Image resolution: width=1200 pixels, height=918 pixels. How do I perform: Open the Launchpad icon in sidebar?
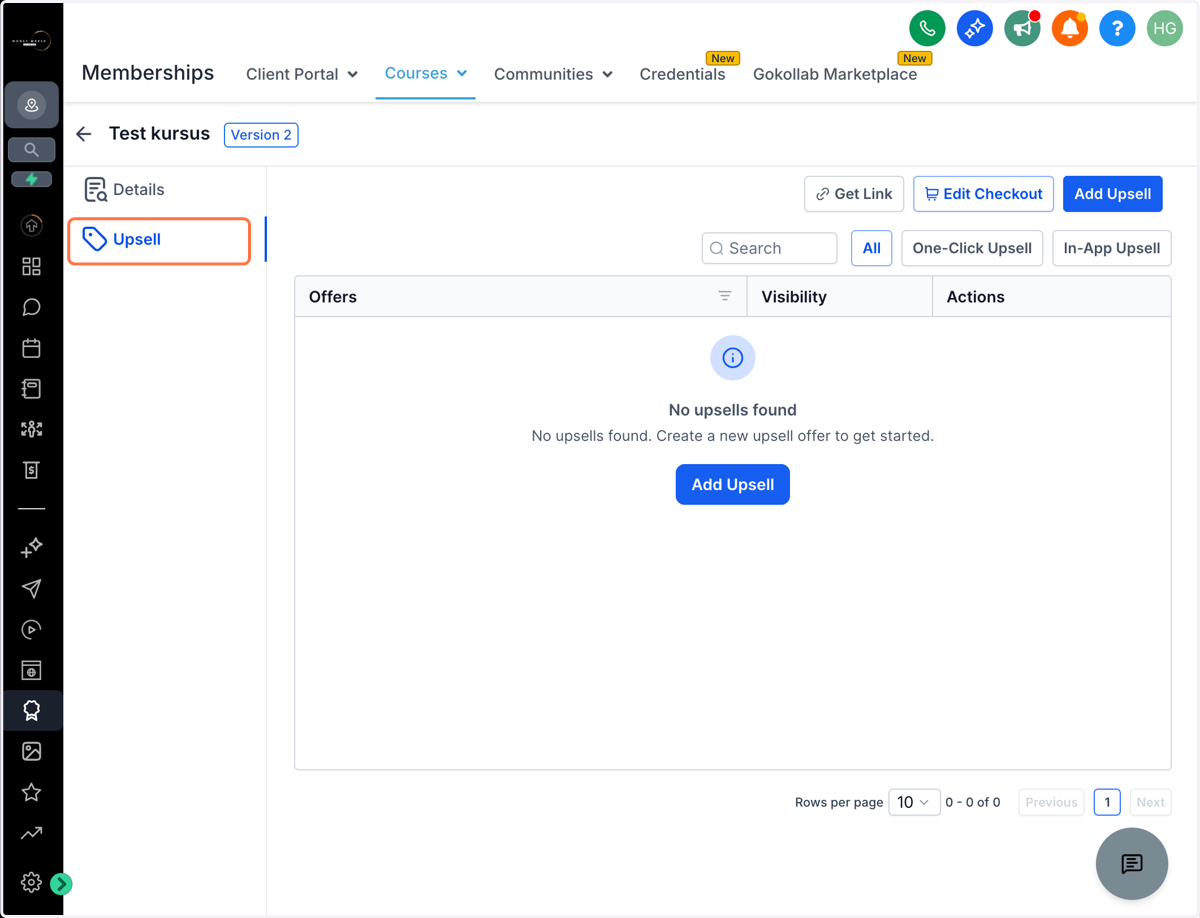coord(31,226)
